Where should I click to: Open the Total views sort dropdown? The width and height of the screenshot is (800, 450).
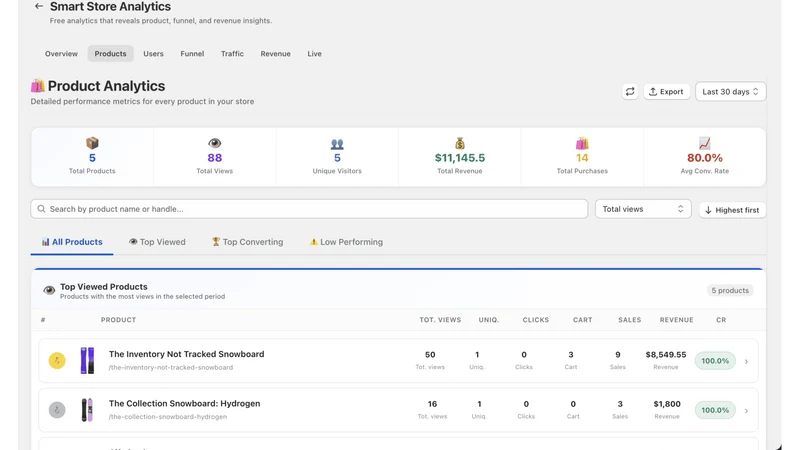coord(643,209)
